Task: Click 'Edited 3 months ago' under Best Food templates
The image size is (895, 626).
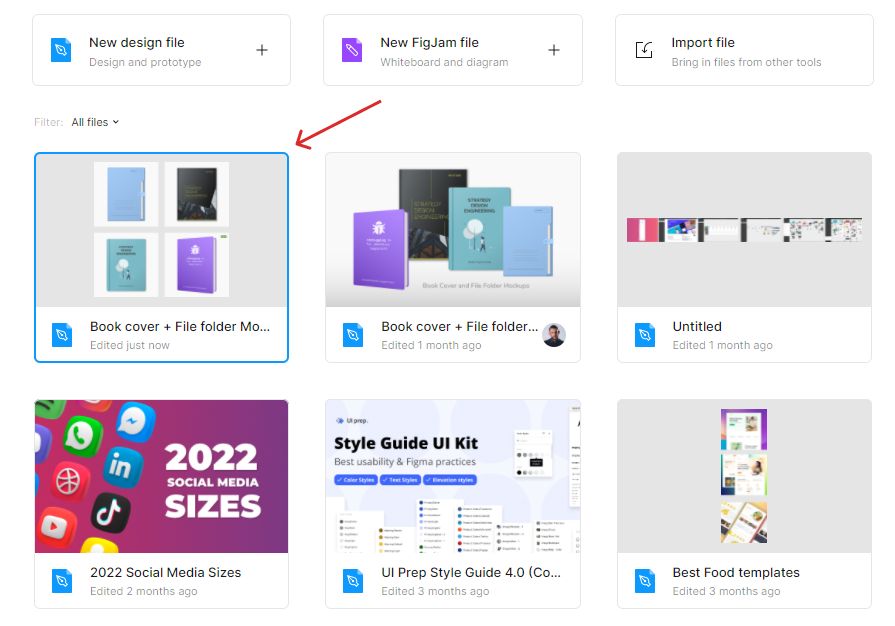Action: (726, 591)
